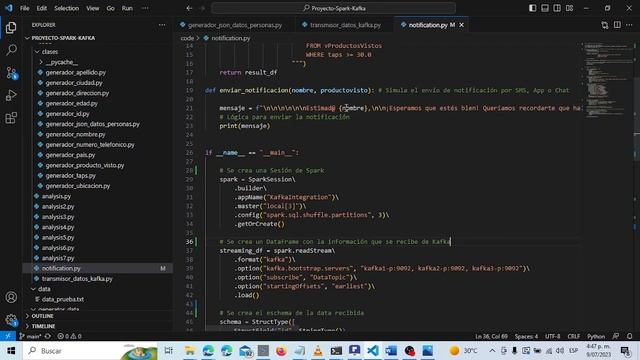Open the View menu

pyautogui.click(x=93, y=8)
